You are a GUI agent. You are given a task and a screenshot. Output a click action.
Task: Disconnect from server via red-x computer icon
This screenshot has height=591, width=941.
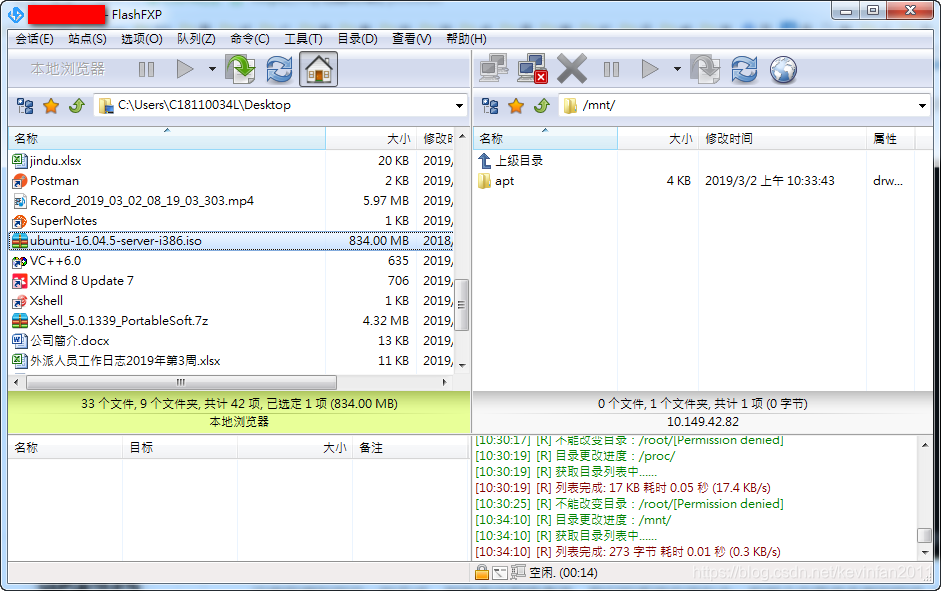(532, 68)
